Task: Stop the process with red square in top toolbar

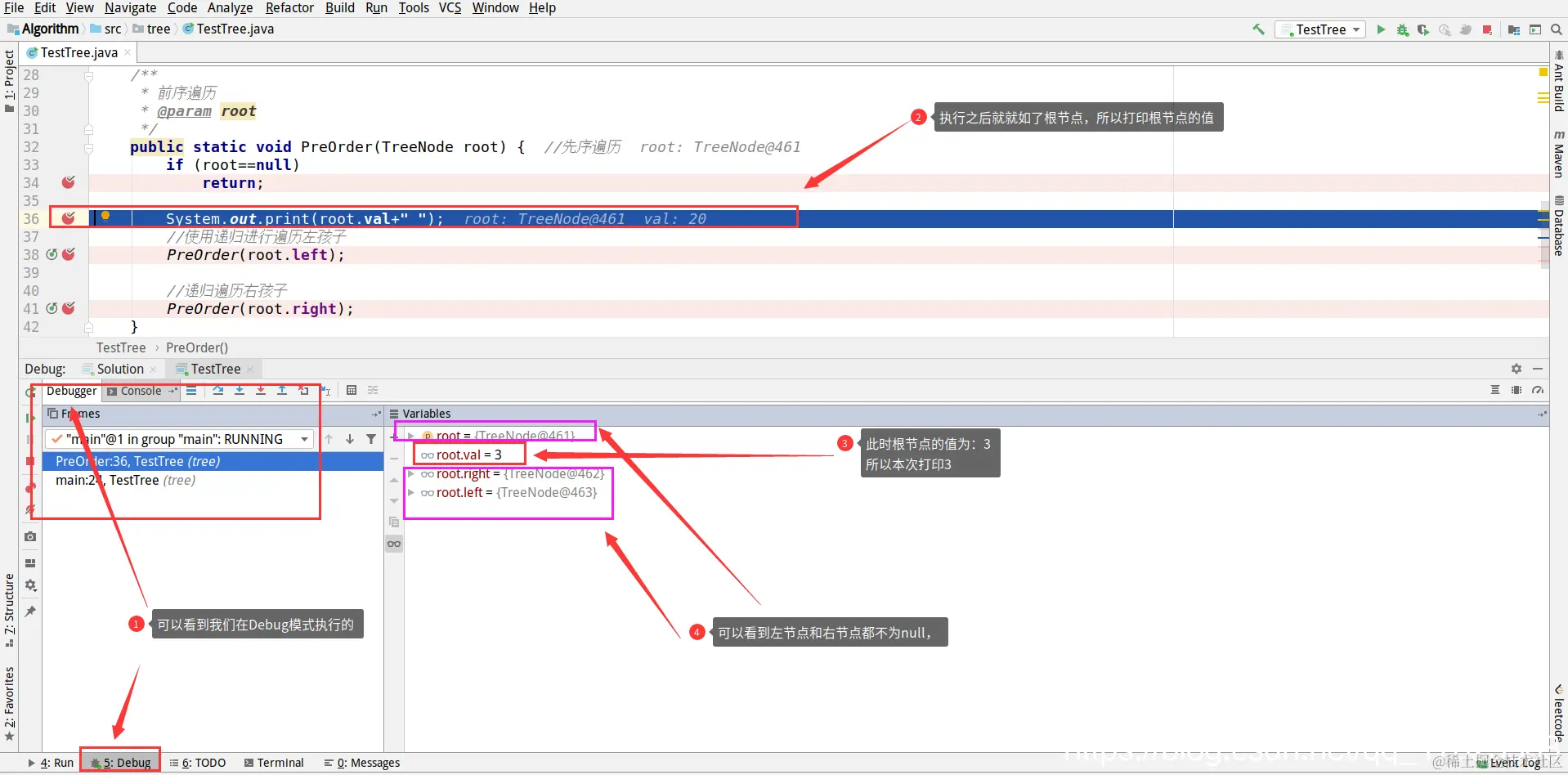Action: point(1487,29)
